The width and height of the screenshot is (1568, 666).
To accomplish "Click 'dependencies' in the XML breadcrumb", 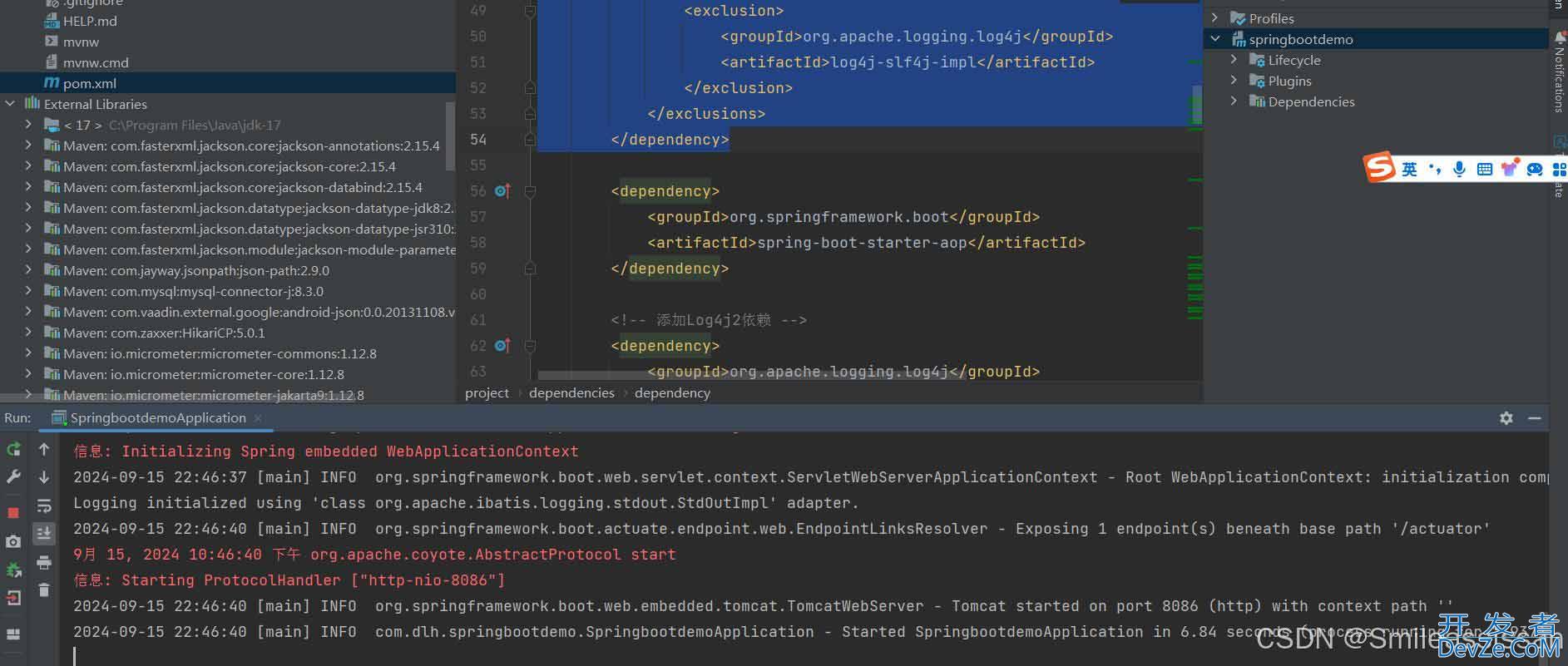I will (x=571, y=392).
